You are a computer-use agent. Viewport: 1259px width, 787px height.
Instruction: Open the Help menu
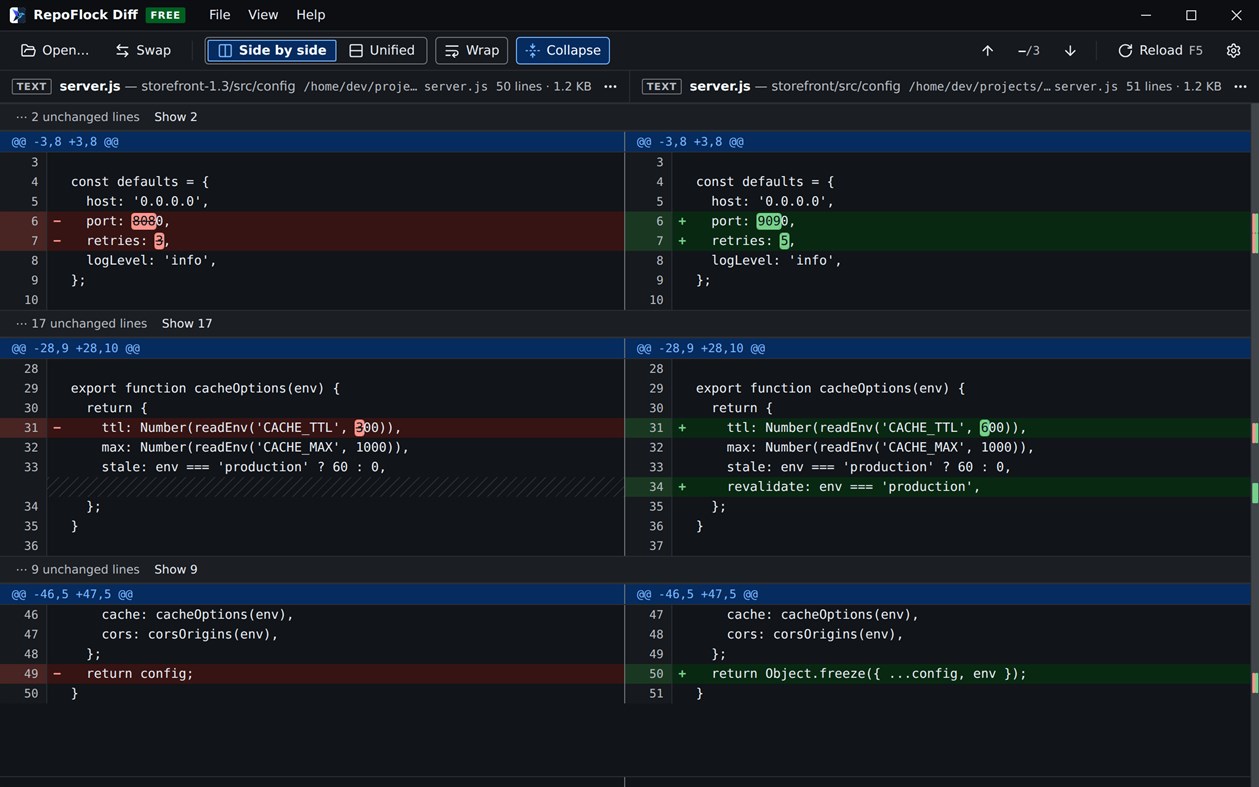pyautogui.click(x=311, y=15)
